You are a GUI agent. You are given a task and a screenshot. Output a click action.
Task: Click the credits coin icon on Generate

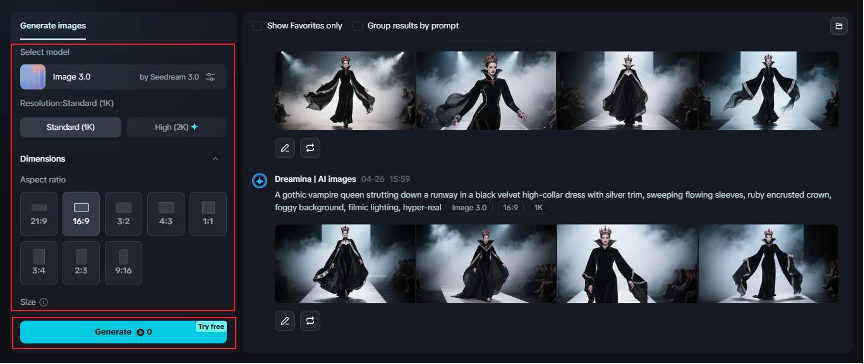[140, 332]
